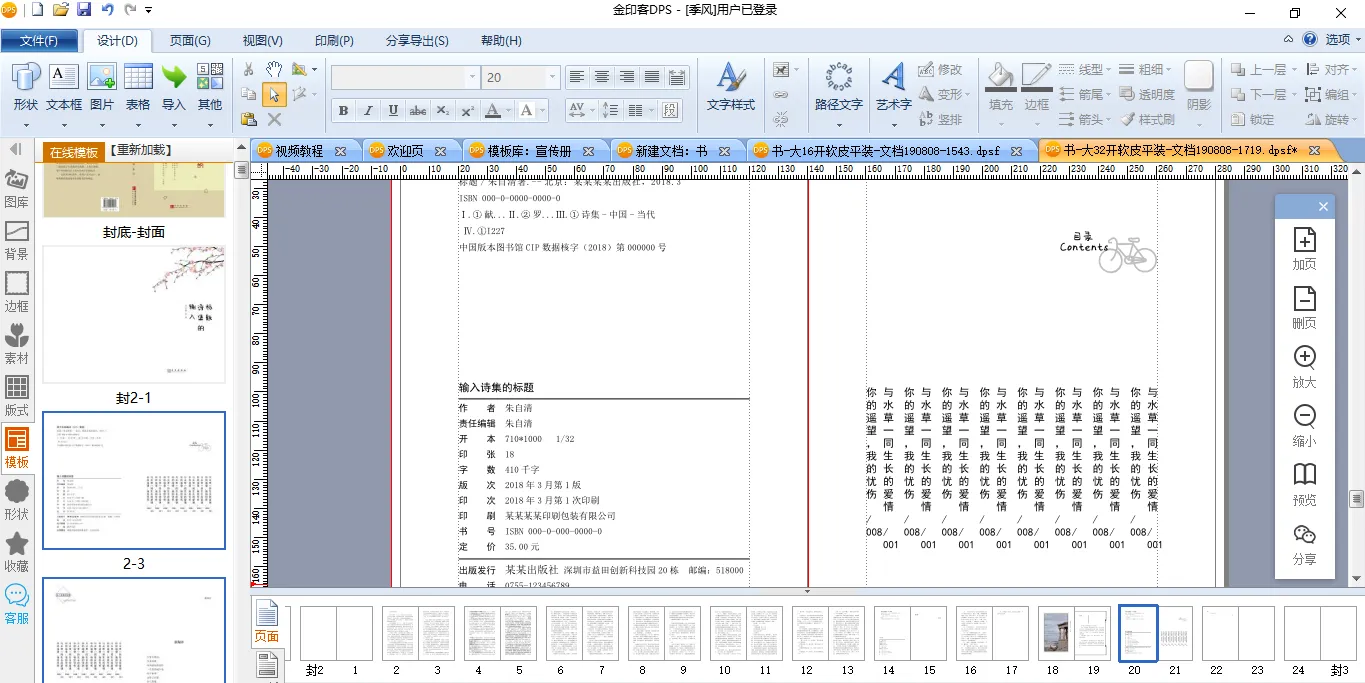Open the 文字样式 text style tool
Viewport: 1365px width, 683px height.
(x=730, y=85)
